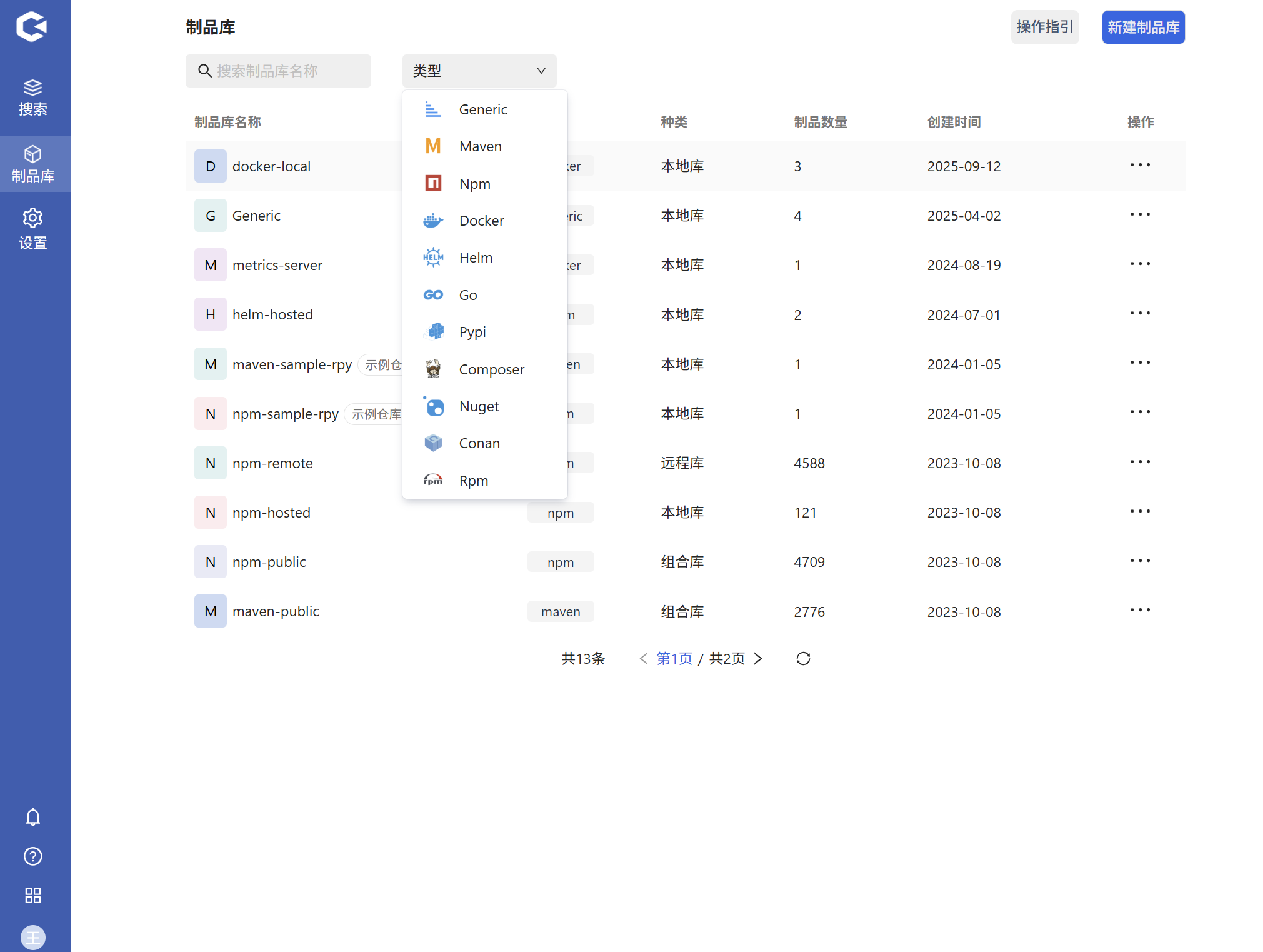The image size is (1263, 952).
Task: Click the New Repository blue button
Action: (1142, 28)
